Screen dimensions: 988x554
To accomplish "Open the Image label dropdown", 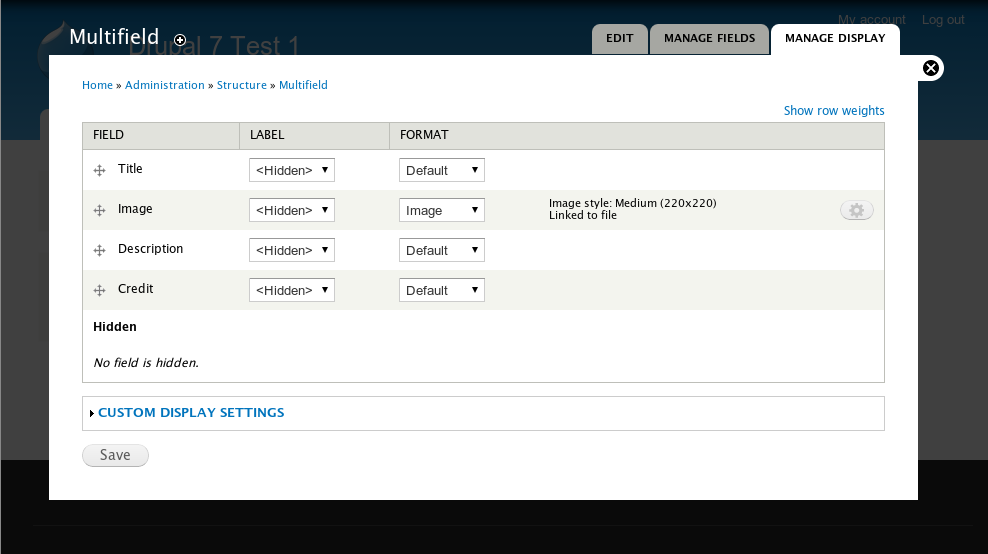I will pyautogui.click(x=292, y=210).
